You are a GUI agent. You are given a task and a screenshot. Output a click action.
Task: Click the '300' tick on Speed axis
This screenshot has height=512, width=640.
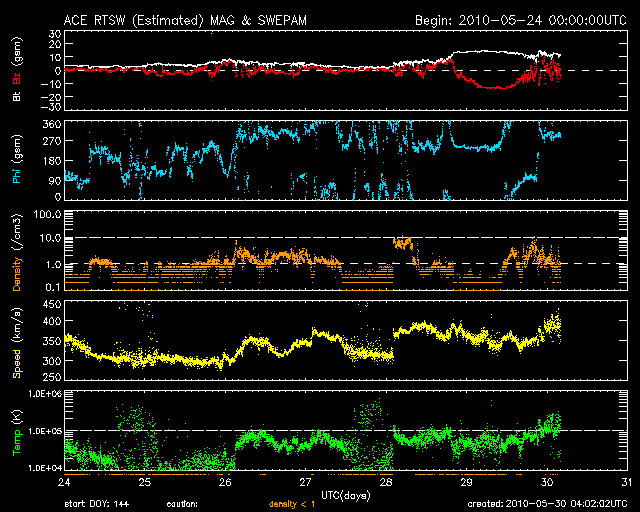coord(52,361)
